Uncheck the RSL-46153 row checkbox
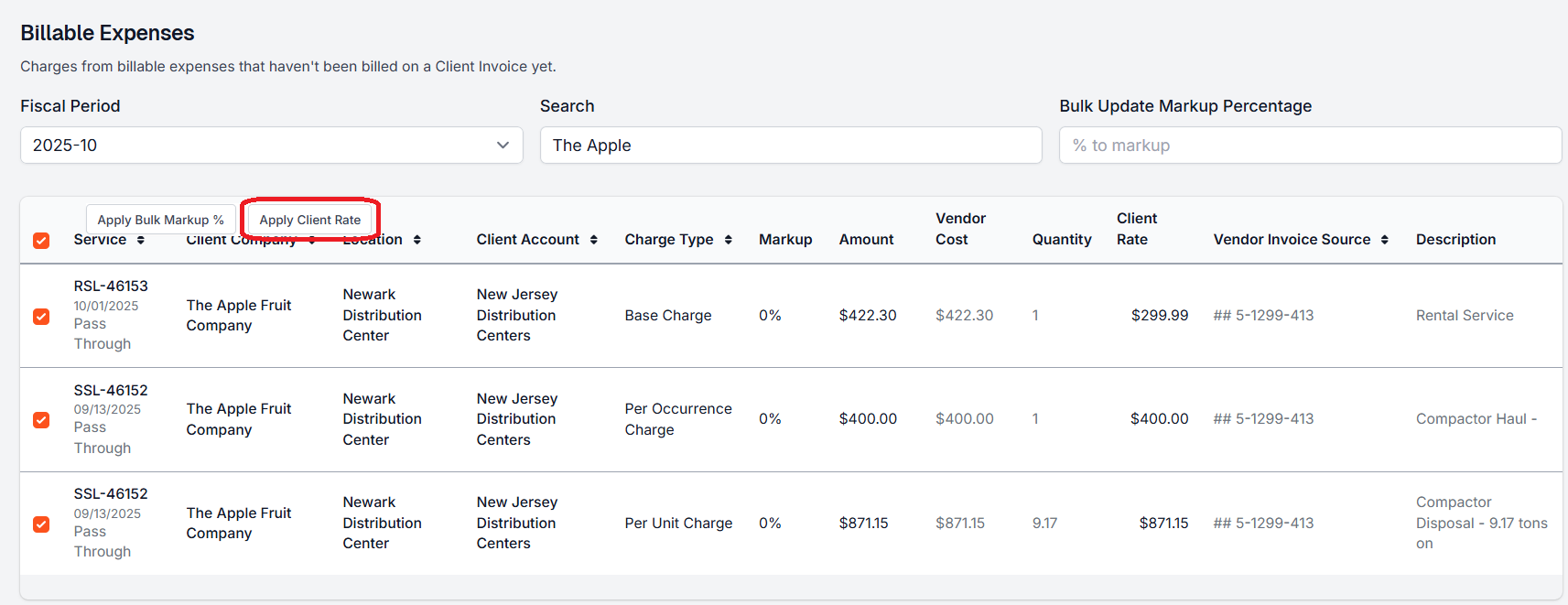This screenshot has width=1568, height=605. click(x=41, y=317)
